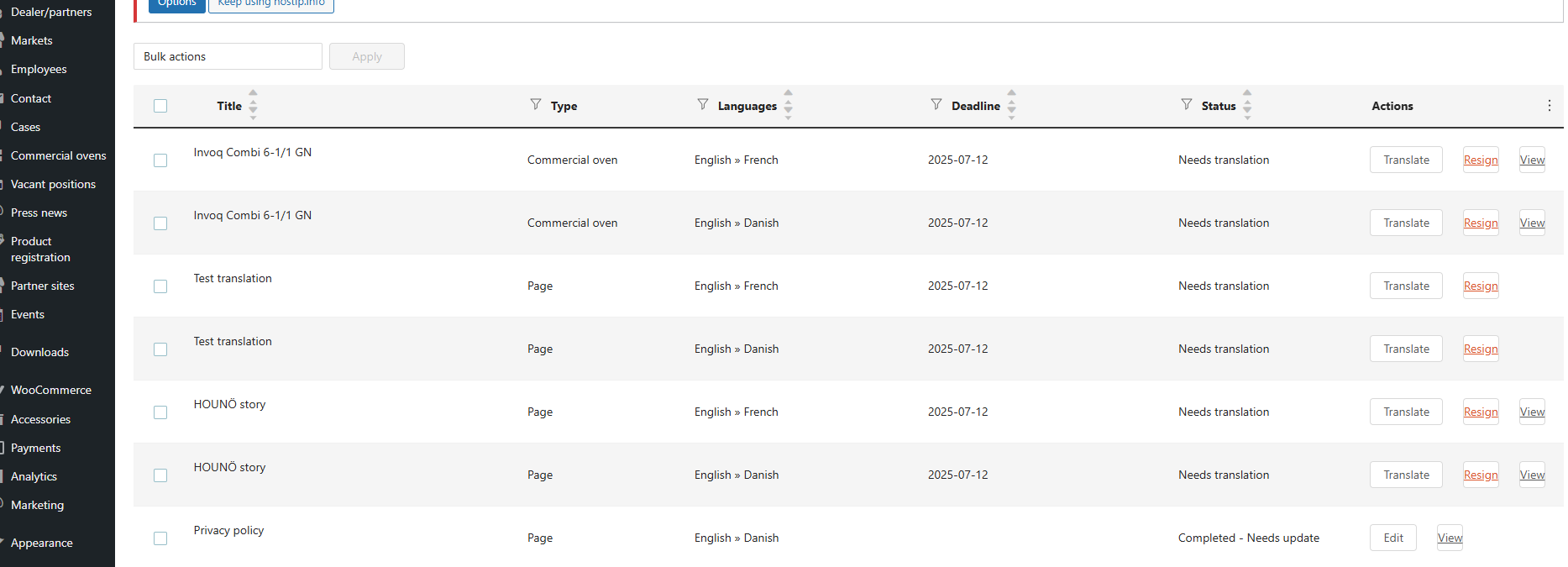Check the HOUNÖ story English » French row

pos(160,412)
